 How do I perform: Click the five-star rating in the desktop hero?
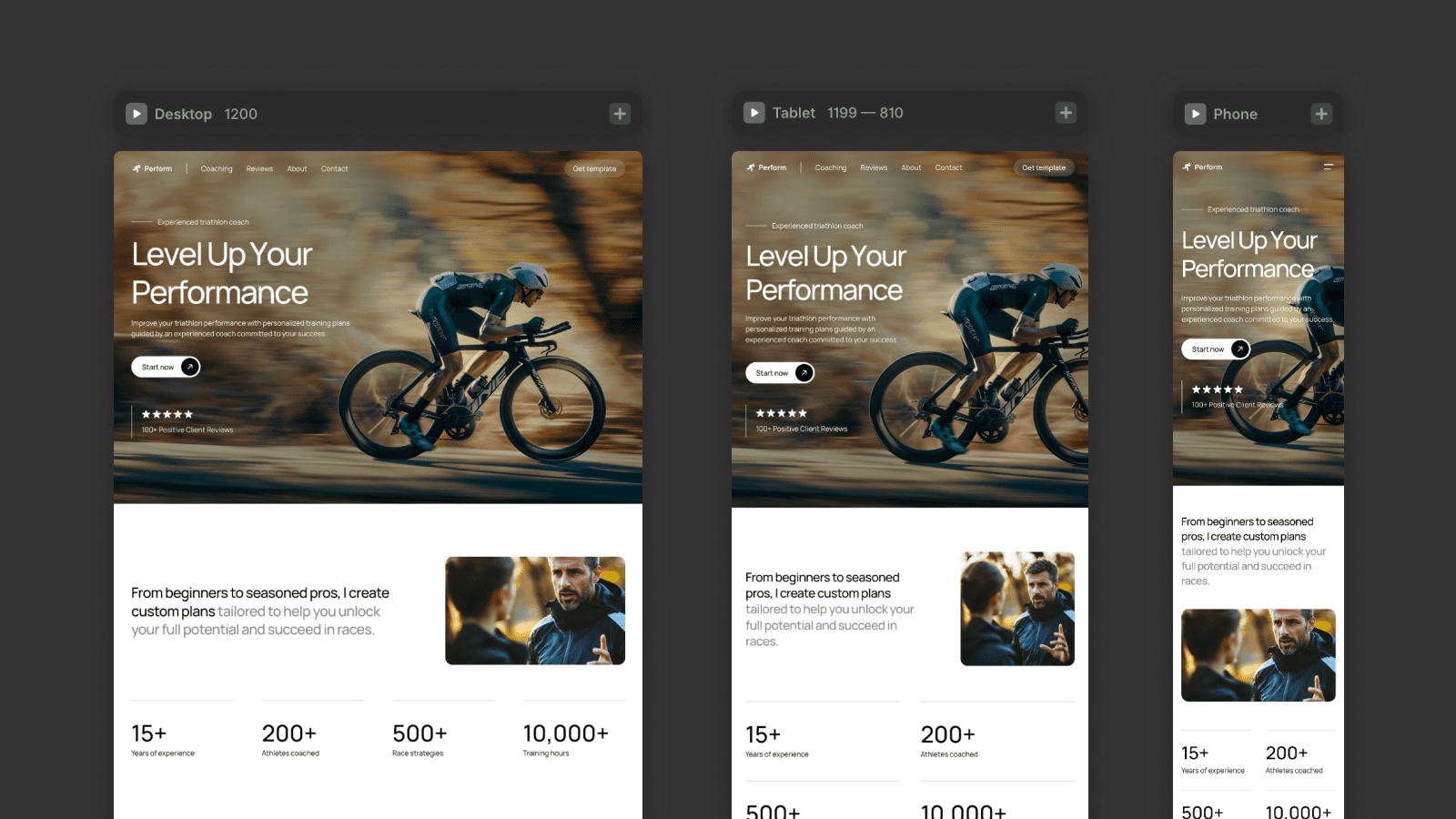167,414
